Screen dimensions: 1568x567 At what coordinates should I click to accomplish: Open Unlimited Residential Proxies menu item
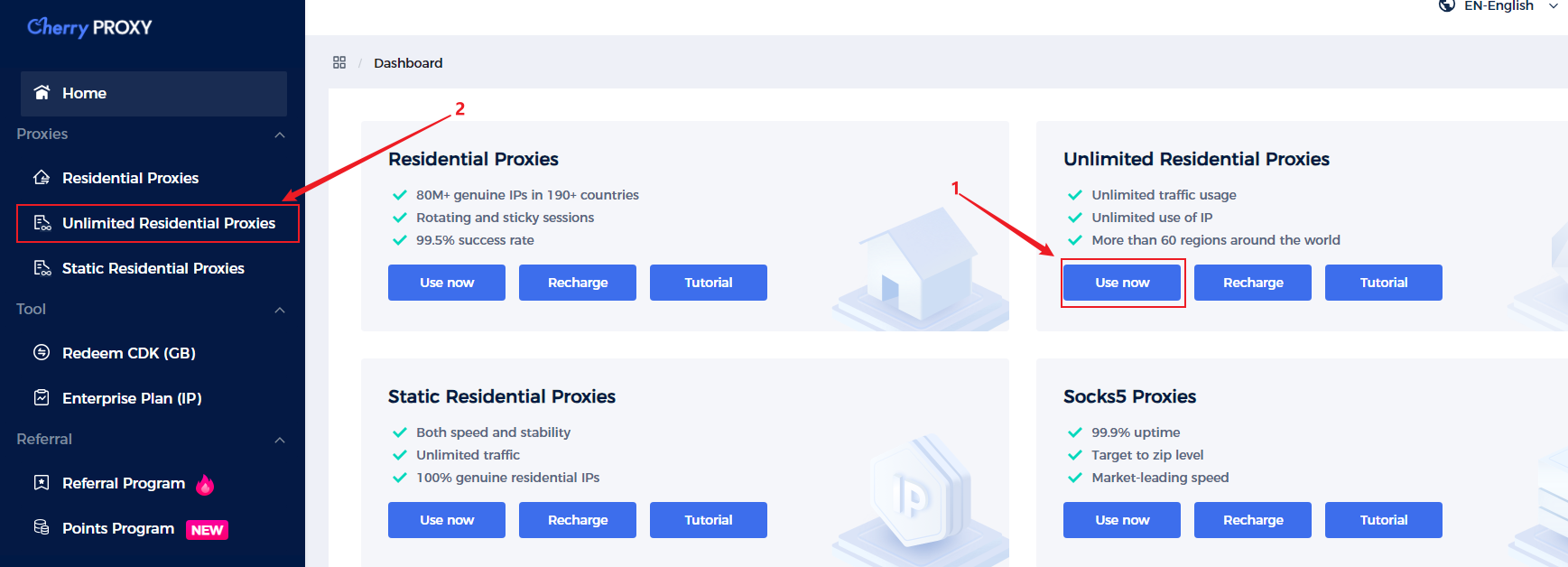[x=168, y=223]
